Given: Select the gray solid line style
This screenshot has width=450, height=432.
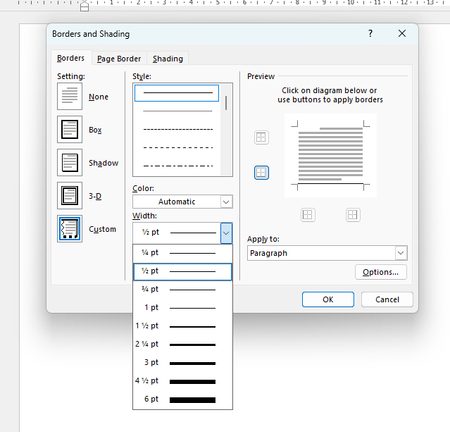Looking at the screenshot, I should (x=177, y=111).
